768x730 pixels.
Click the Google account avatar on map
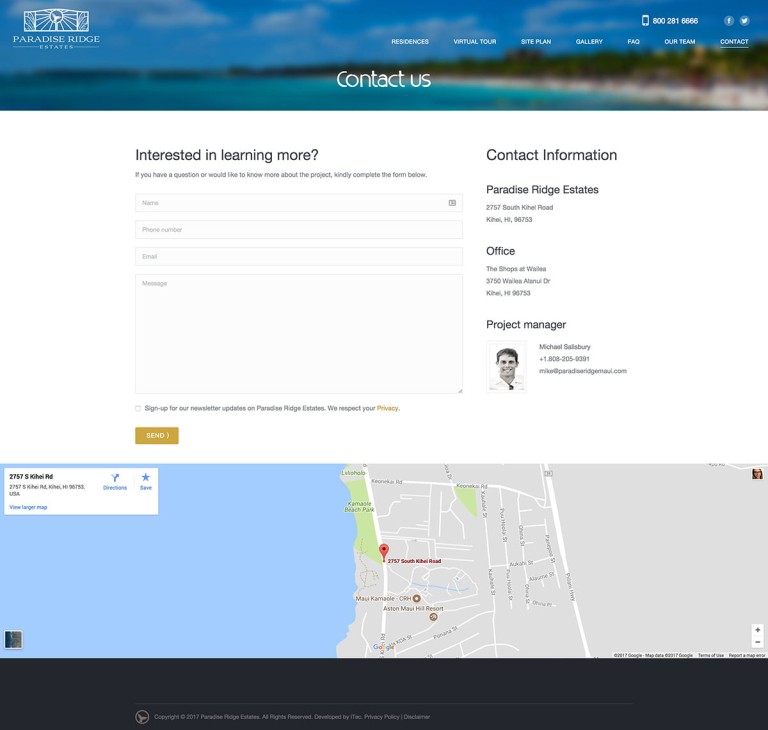coord(757,474)
